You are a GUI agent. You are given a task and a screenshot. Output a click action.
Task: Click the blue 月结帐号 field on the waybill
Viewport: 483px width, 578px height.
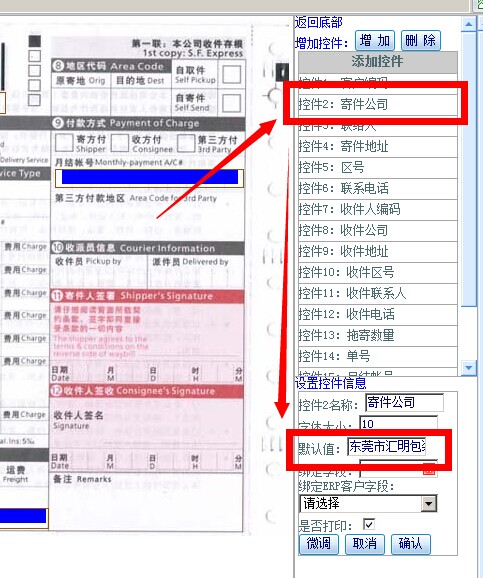149,177
